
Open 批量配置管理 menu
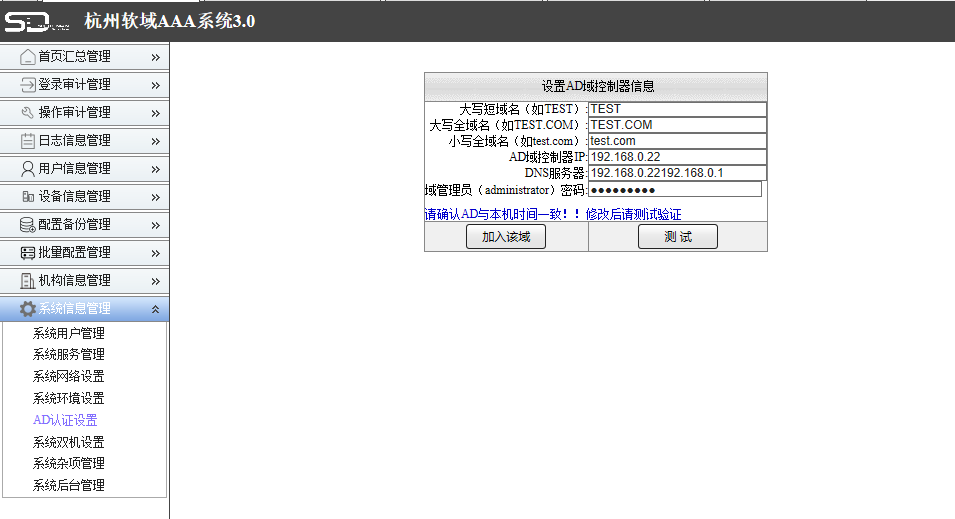click(x=85, y=253)
